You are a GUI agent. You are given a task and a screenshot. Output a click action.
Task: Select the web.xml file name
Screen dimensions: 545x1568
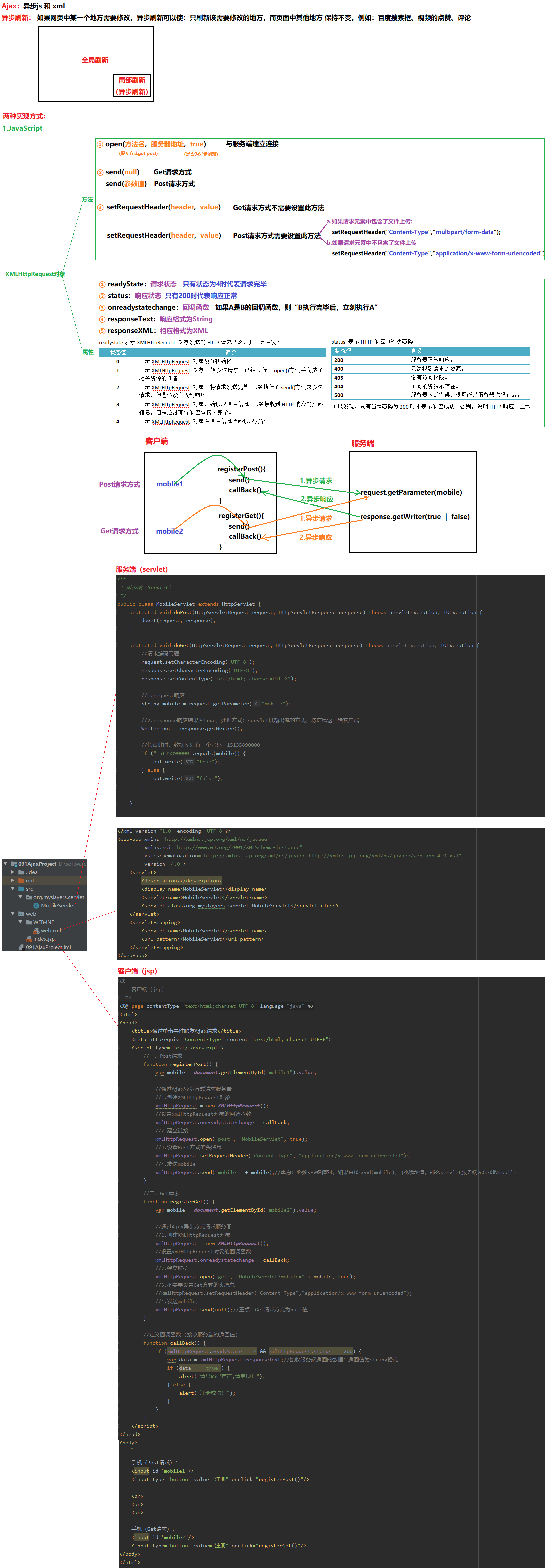click(51, 930)
